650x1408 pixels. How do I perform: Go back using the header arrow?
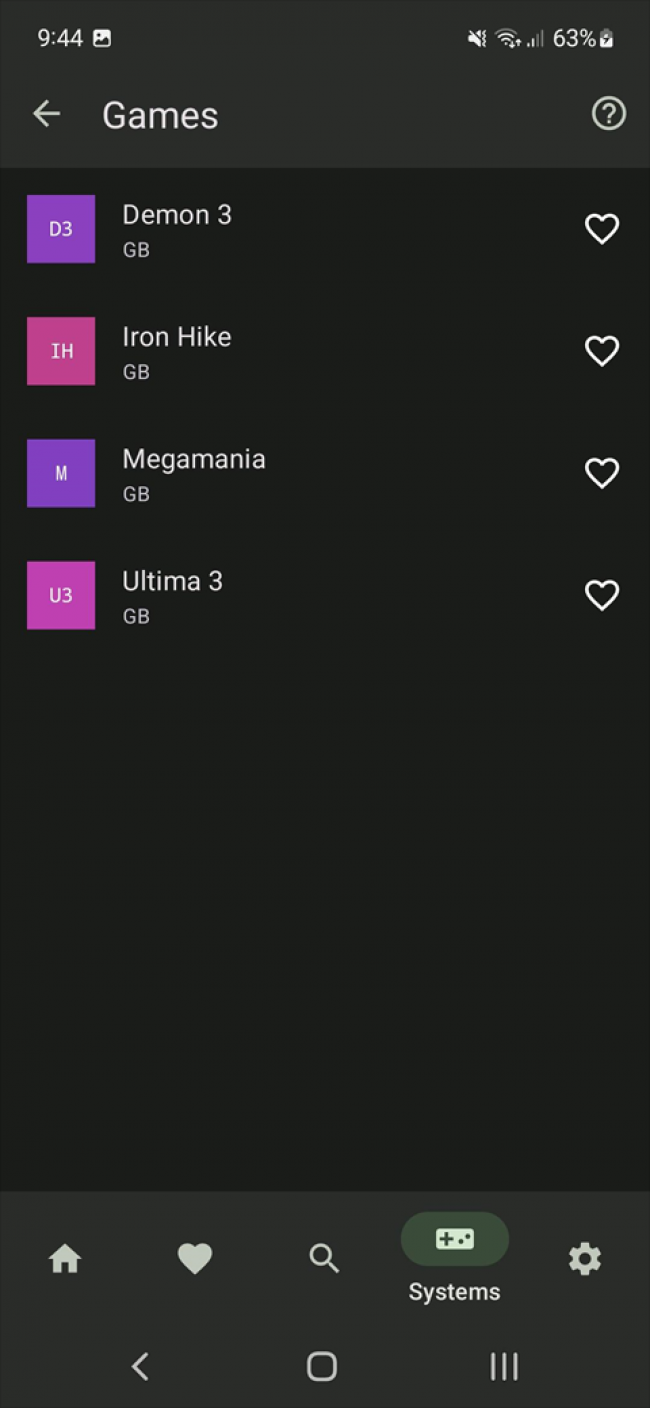click(47, 114)
